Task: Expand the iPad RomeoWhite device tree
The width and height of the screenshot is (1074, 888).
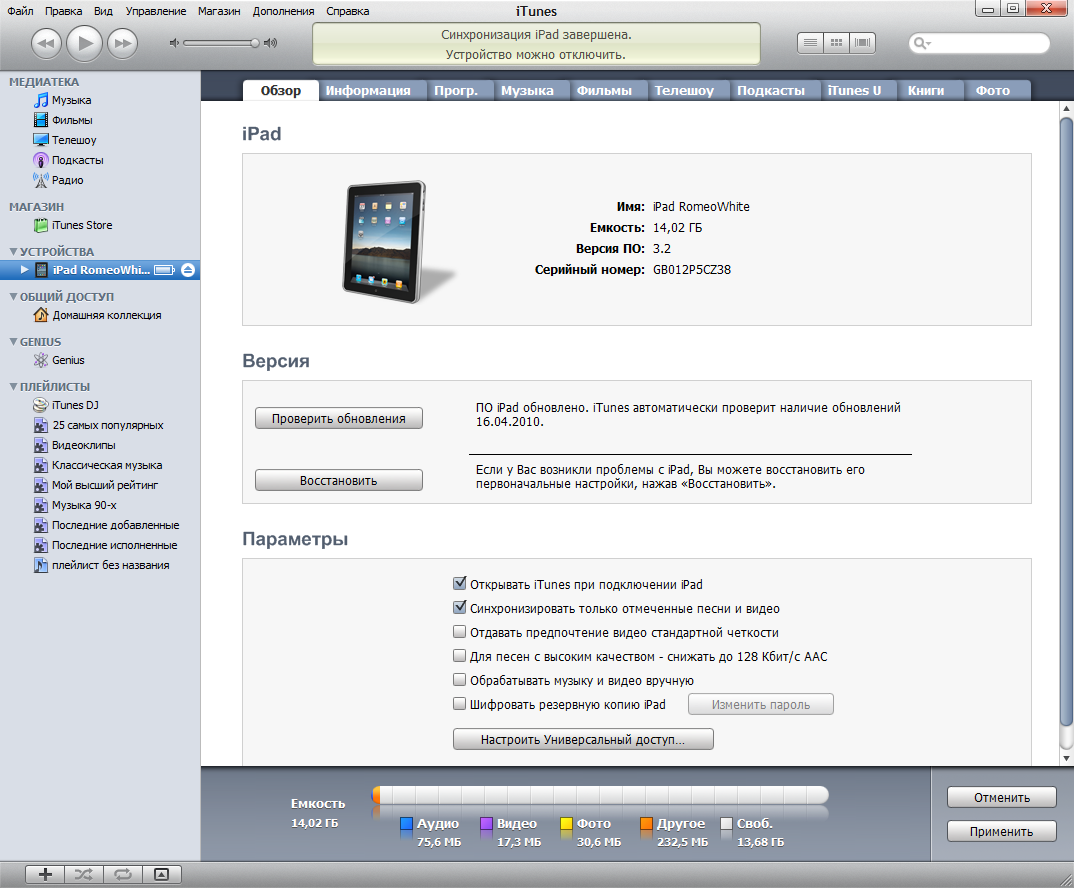Action: (x=25, y=270)
